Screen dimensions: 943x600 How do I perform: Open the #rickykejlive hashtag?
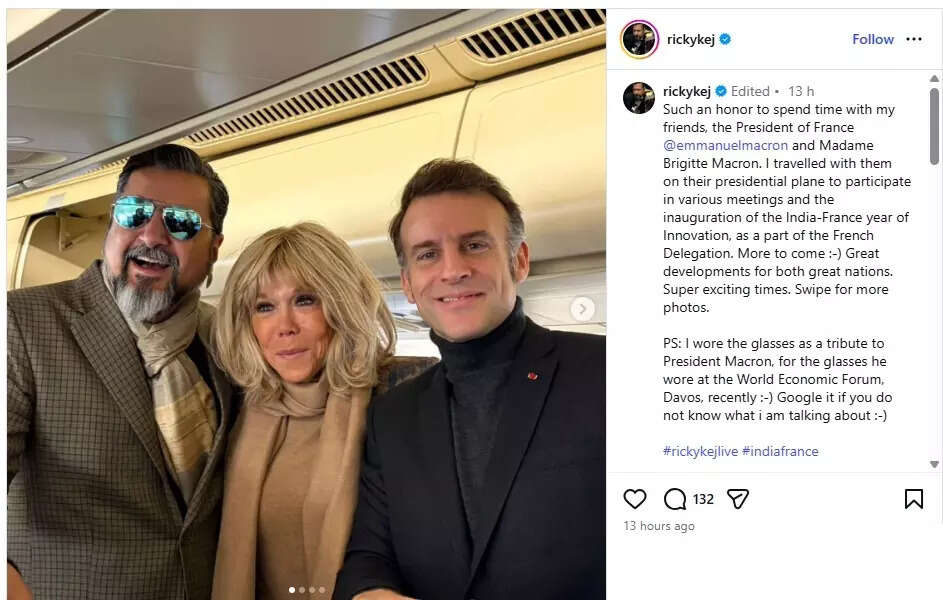pos(700,451)
